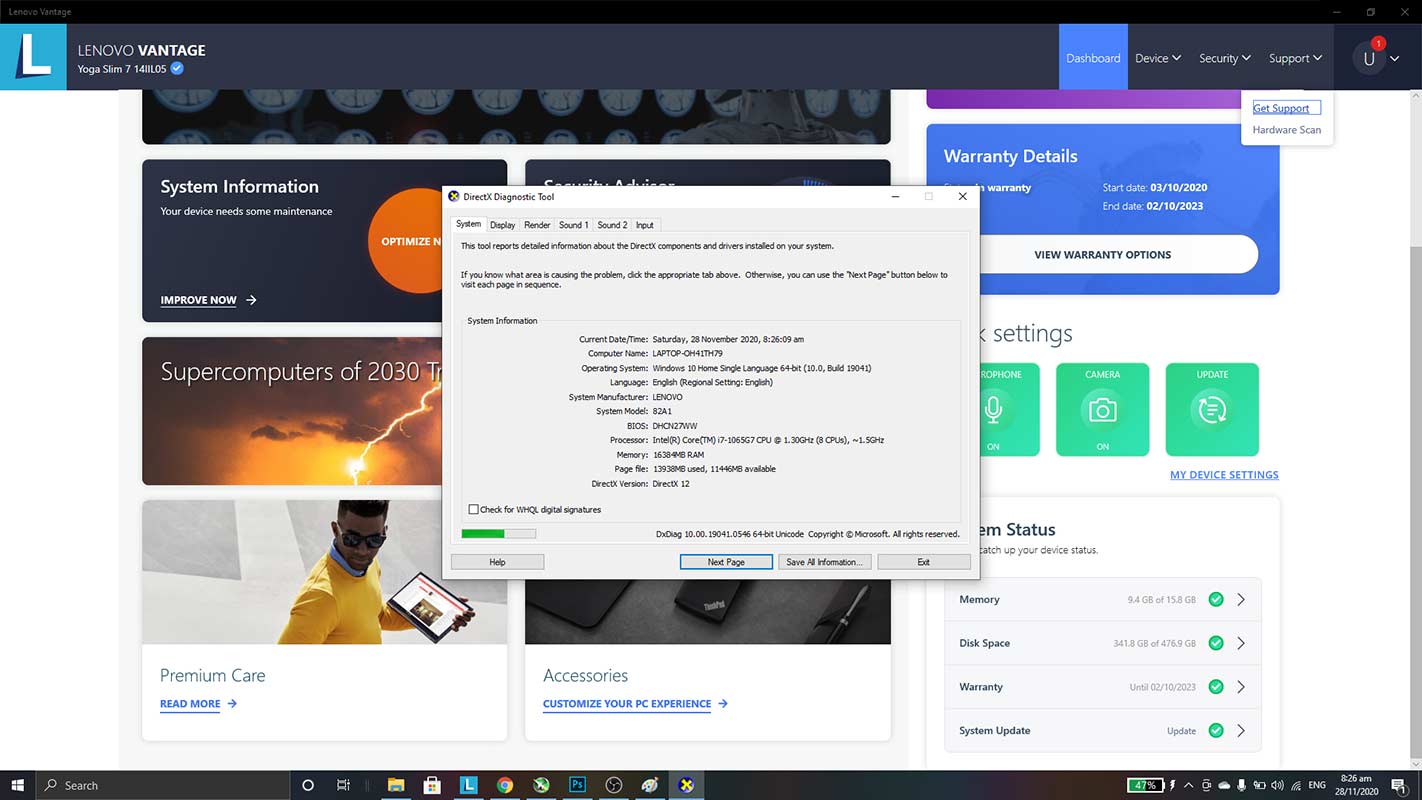Viewport: 1422px width, 800px height.
Task: Click the Exit button in DxDiag
Action: tap(924, 562)
